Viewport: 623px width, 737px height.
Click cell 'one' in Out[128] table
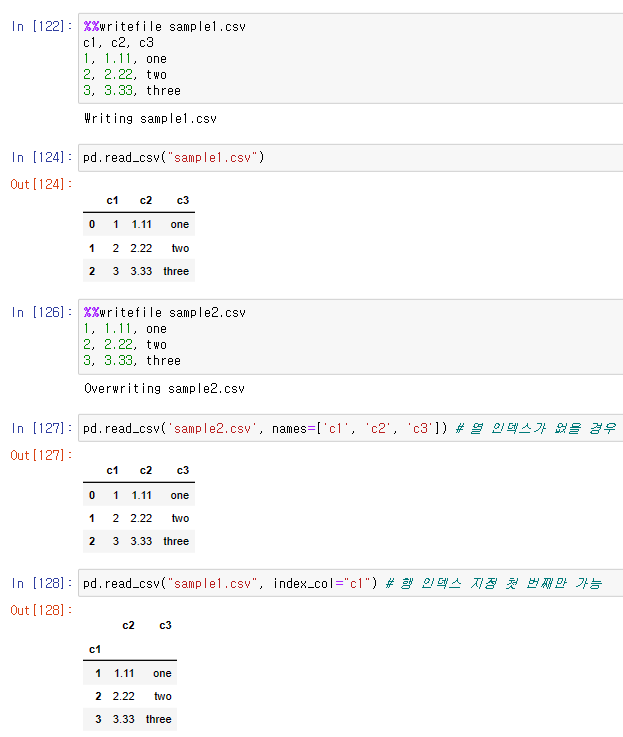tap(162, 674)
